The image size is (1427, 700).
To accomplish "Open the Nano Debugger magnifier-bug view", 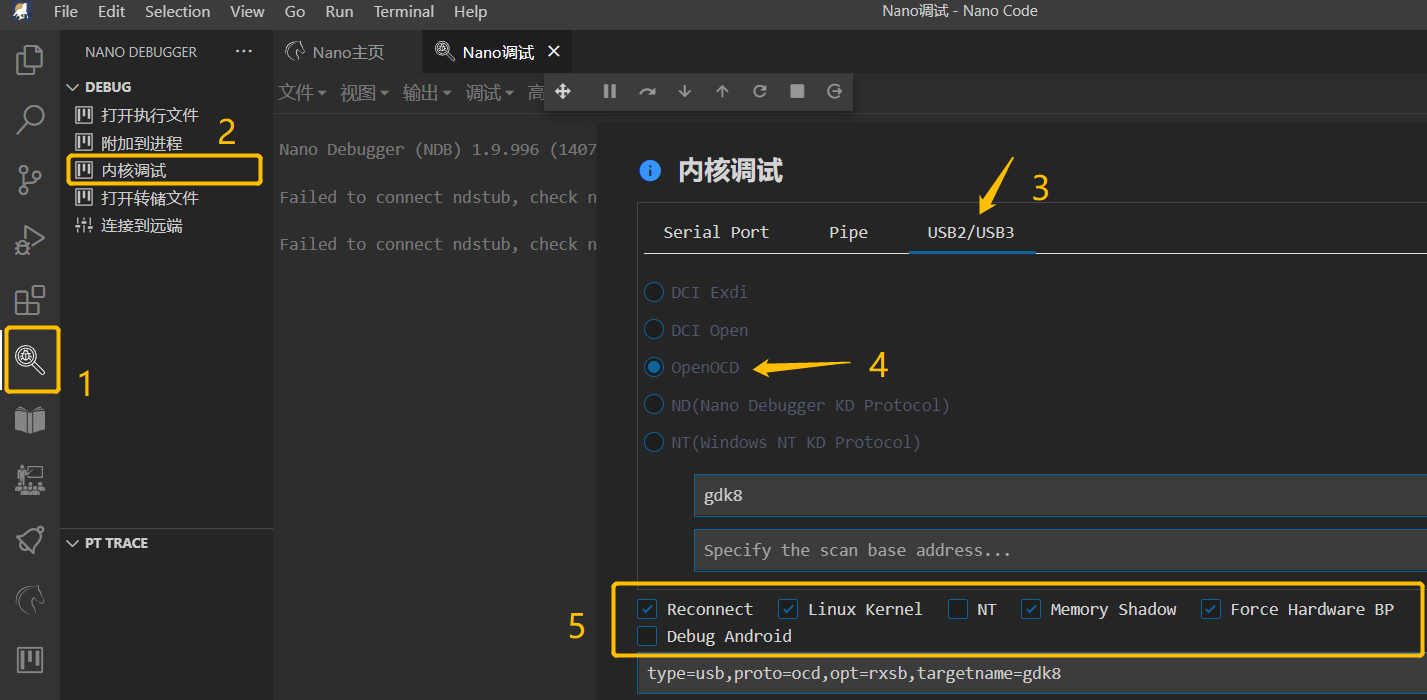I will [x=30, y=360].
